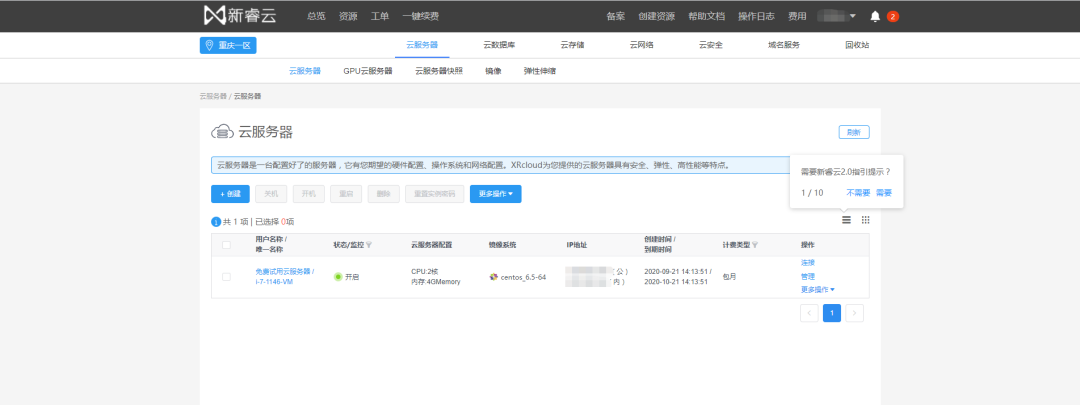Viewport: 1080px width, 405px height.
Task: Tick the checkbox for 免费试用云服务器 row
Action: point(226,277)
